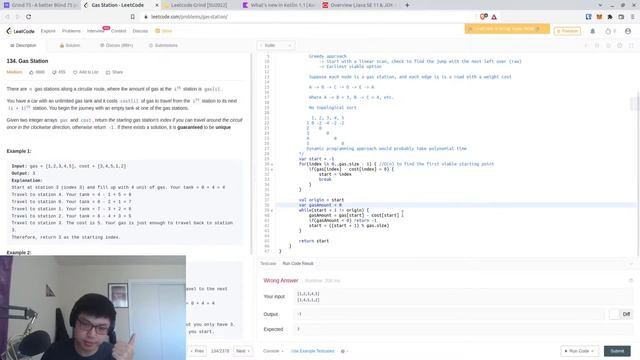Screen dimensions: 640x360
Task: Open the browser wallet icon in the toolbar
Action: [x=621, y=17]
